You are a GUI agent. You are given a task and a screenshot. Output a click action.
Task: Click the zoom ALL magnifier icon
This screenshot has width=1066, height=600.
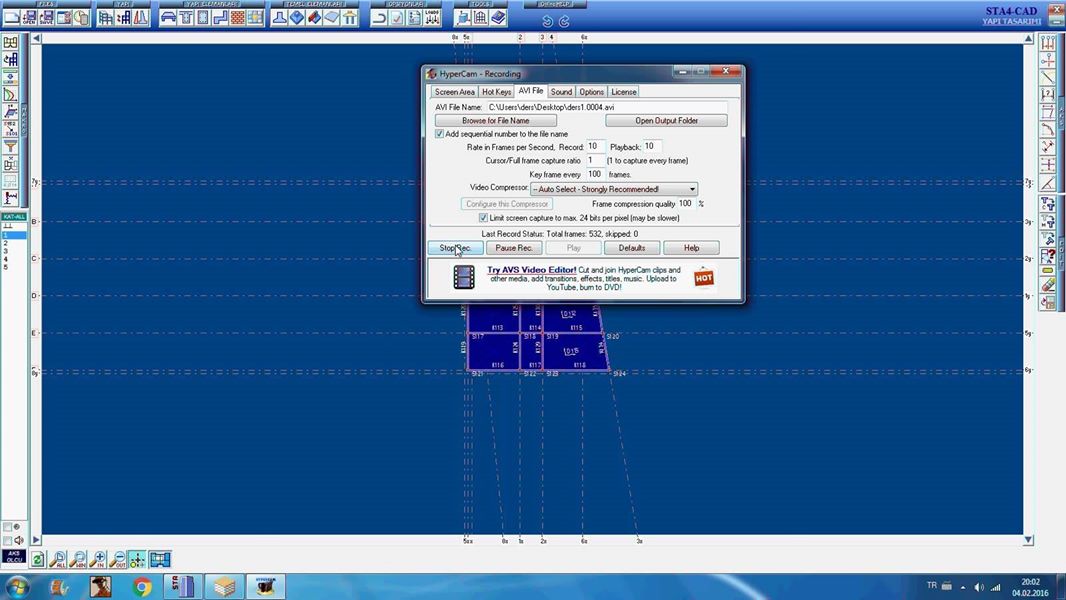point(58,559)
